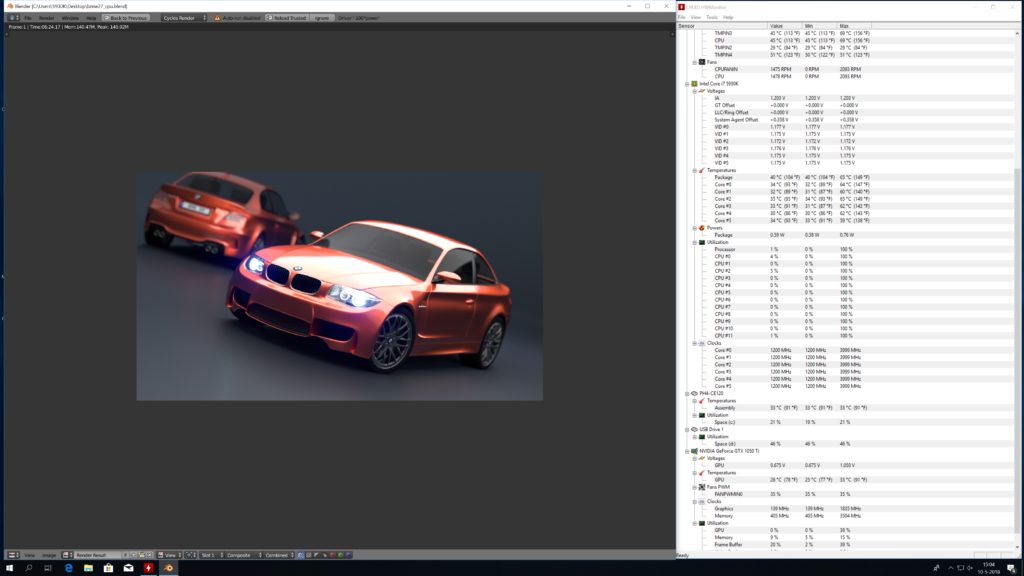Open the image editor type selector in Blender
This screenshot has height=576, width=1024.
pos(14,555)
